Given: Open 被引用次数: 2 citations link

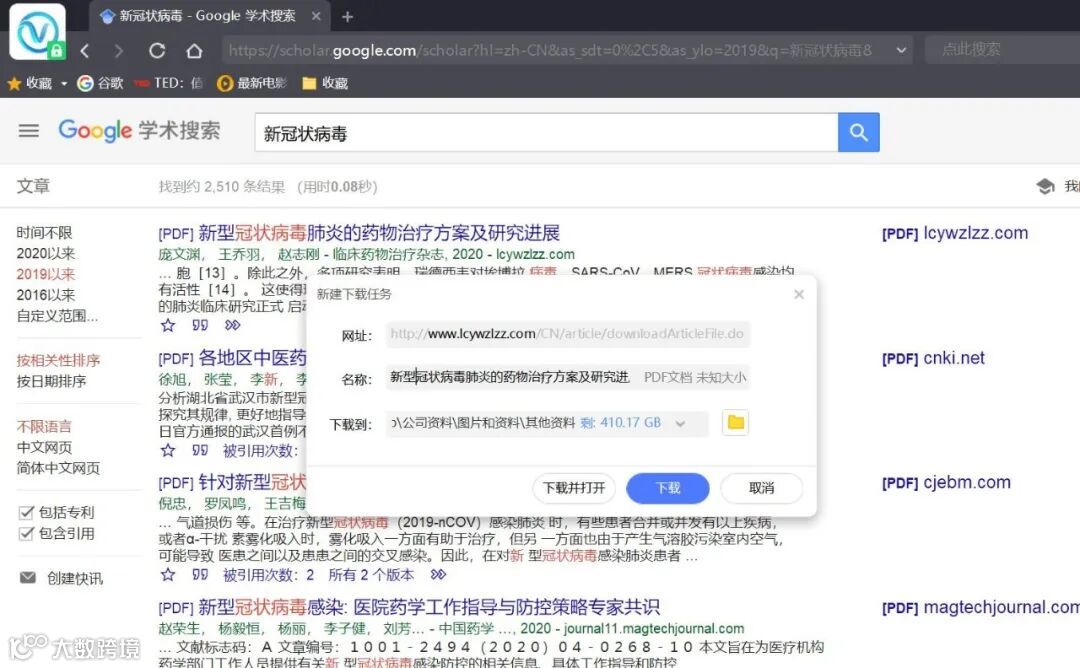Looking at the screenshot, I should pos(269,575).
